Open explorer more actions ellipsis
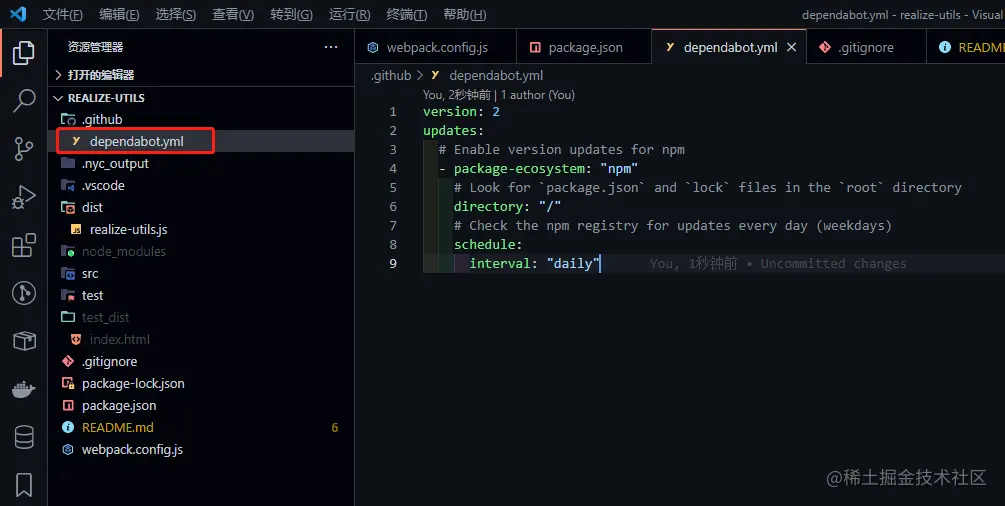This screenshot has height=506, width=1005. click(331, 47)
